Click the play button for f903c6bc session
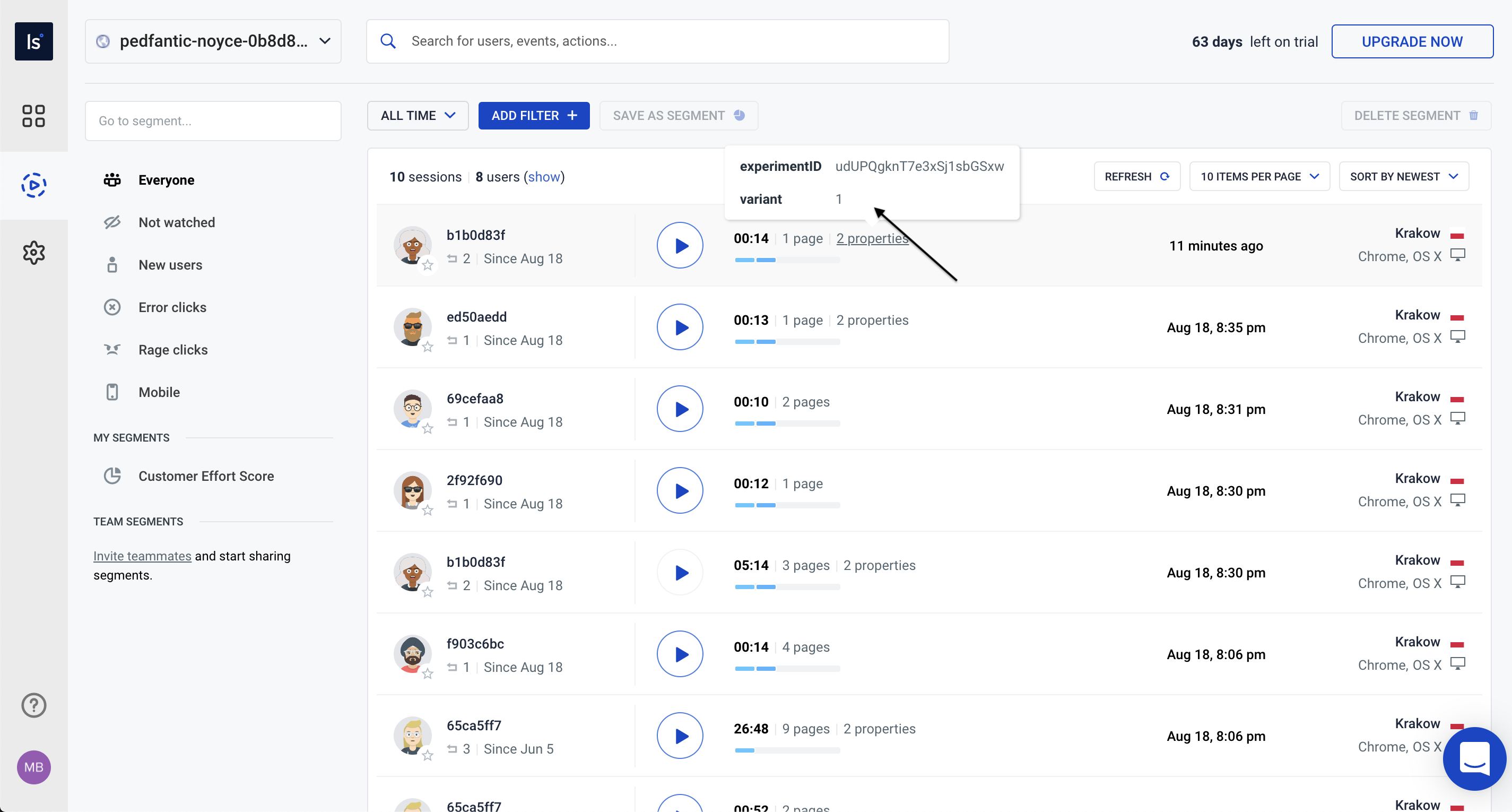Image resolution: width=1512 pixels, height=812 pixels. click(x=680, y=654)
